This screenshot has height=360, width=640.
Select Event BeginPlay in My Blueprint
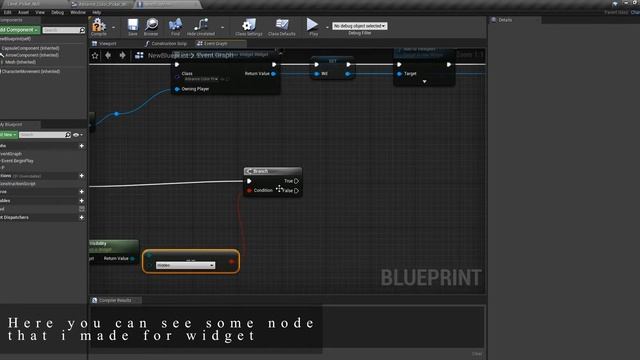[17, 161]
